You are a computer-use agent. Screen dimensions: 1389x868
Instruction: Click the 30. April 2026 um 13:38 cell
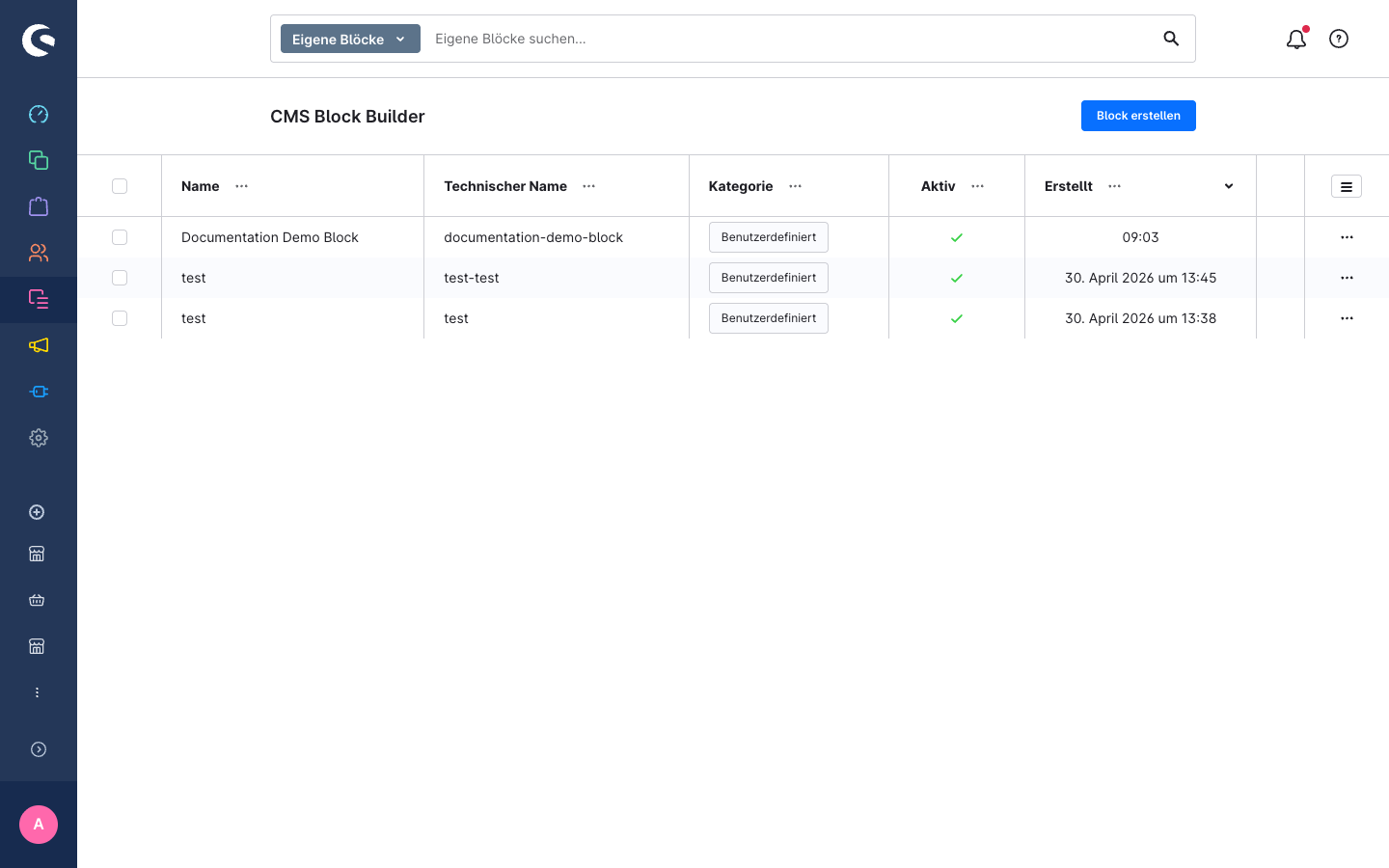coord(1140,318)
